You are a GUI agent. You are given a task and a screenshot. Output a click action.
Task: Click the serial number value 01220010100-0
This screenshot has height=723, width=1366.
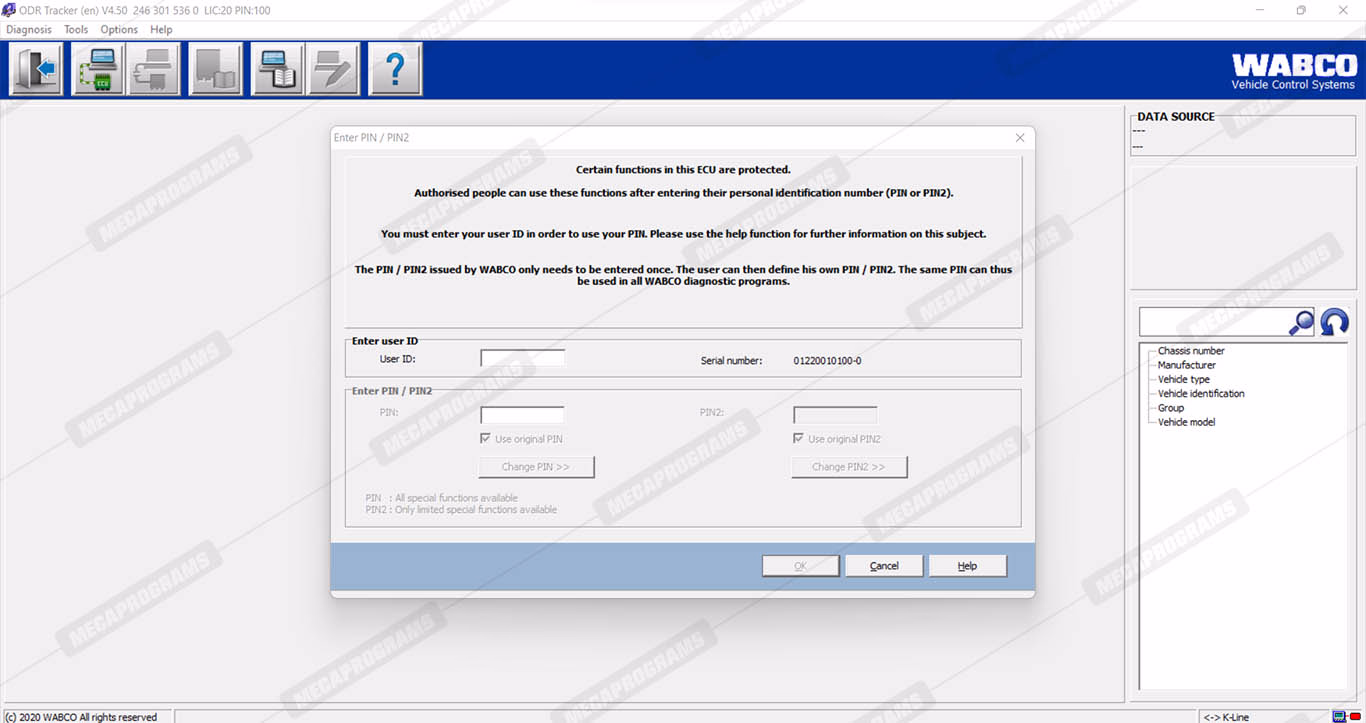pos(827,360)
